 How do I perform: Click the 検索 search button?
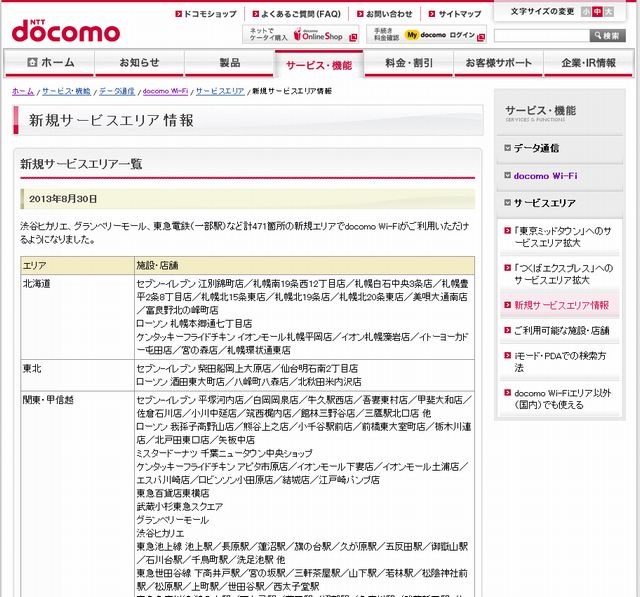pos(607,36)
